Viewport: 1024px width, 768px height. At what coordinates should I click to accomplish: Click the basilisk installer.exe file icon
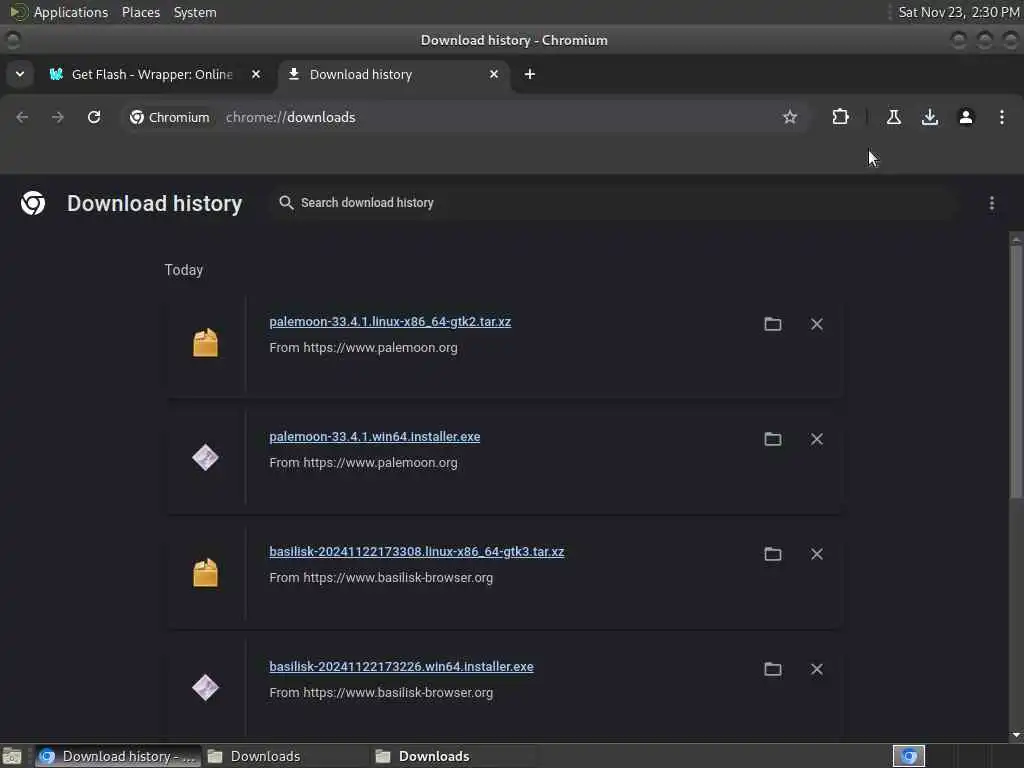[205, 687]
